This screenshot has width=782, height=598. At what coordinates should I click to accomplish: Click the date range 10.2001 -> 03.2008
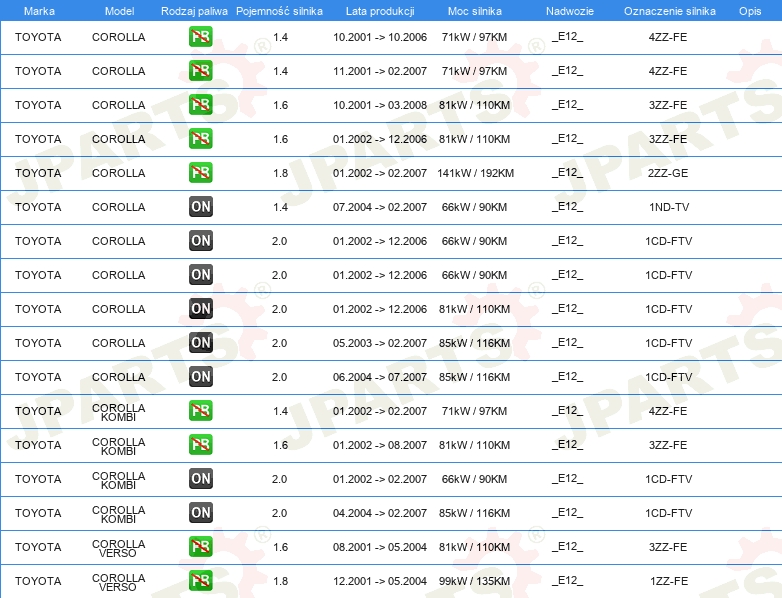click(x=380, y=105)
